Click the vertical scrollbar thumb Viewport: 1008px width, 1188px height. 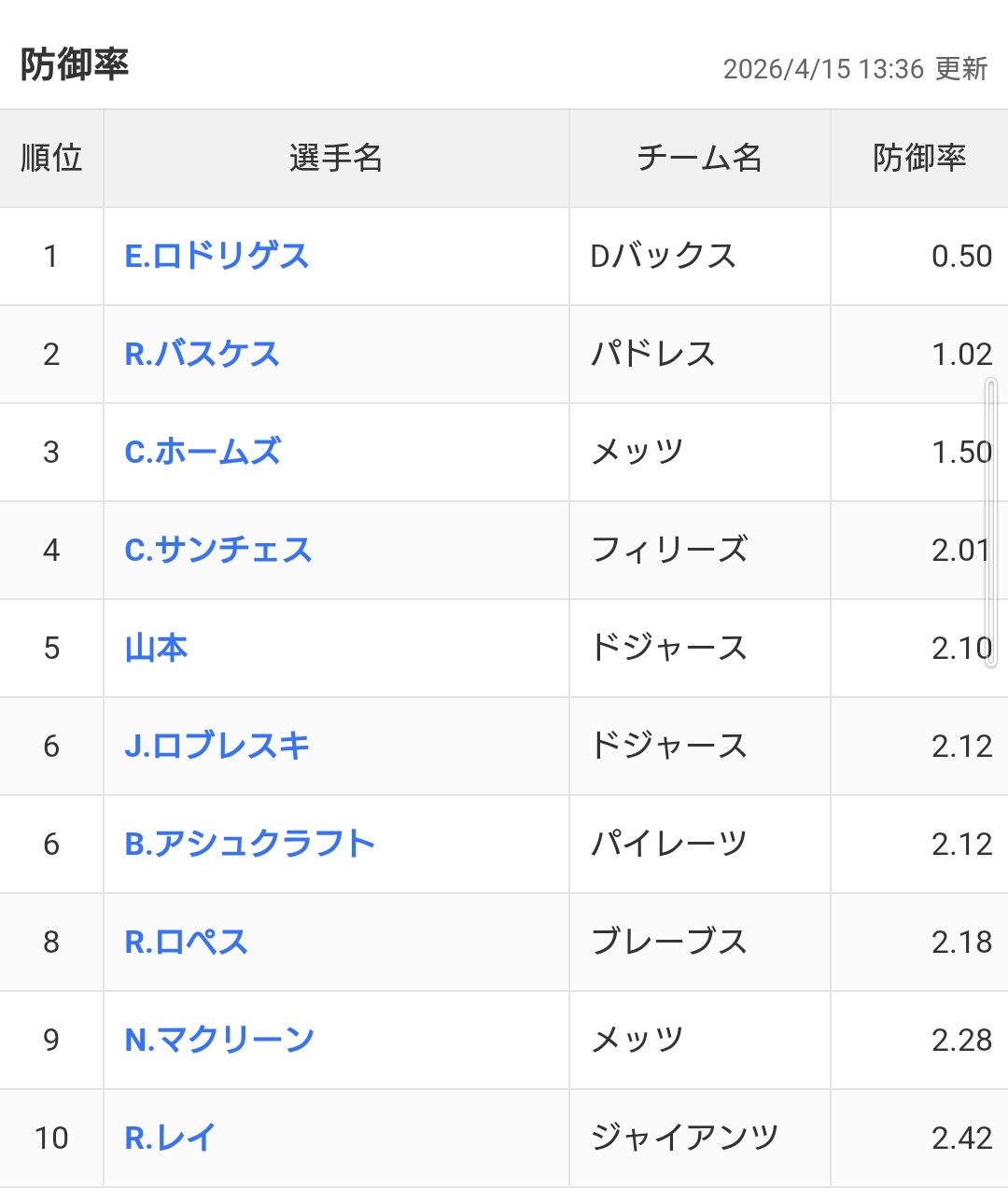pos(991,523)
